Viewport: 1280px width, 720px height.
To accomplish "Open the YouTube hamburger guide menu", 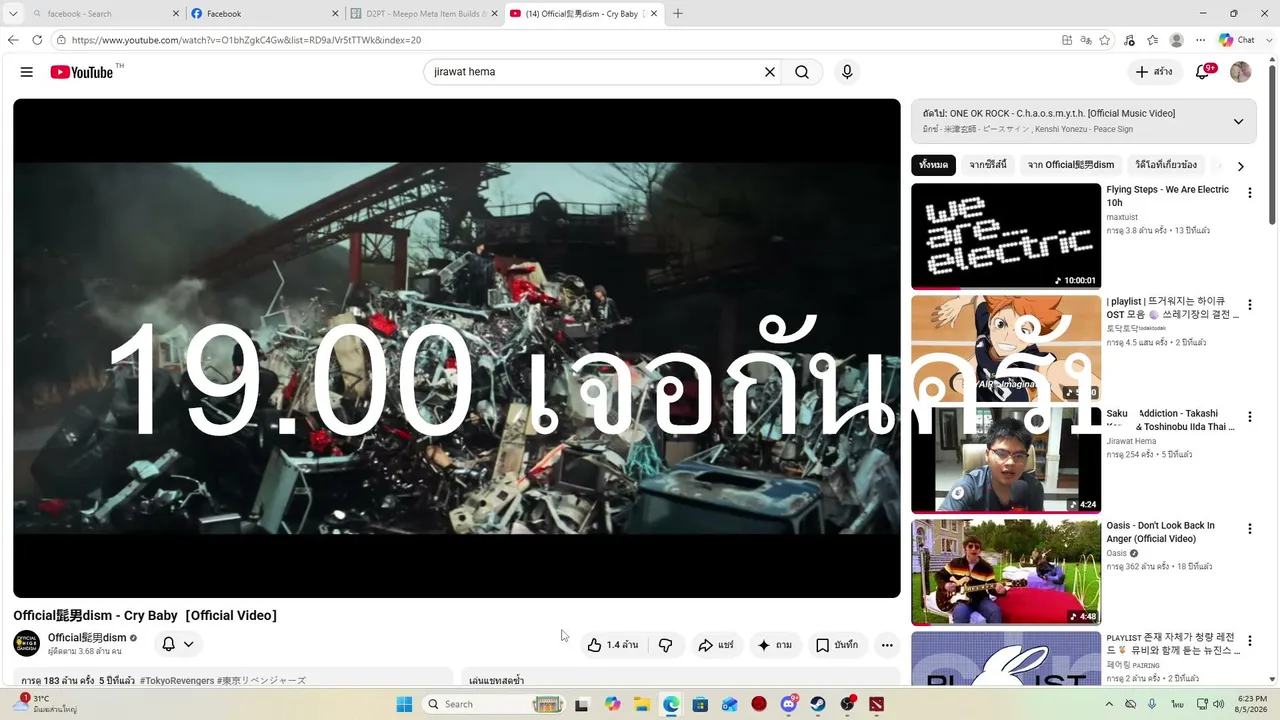I will point(27,72).
